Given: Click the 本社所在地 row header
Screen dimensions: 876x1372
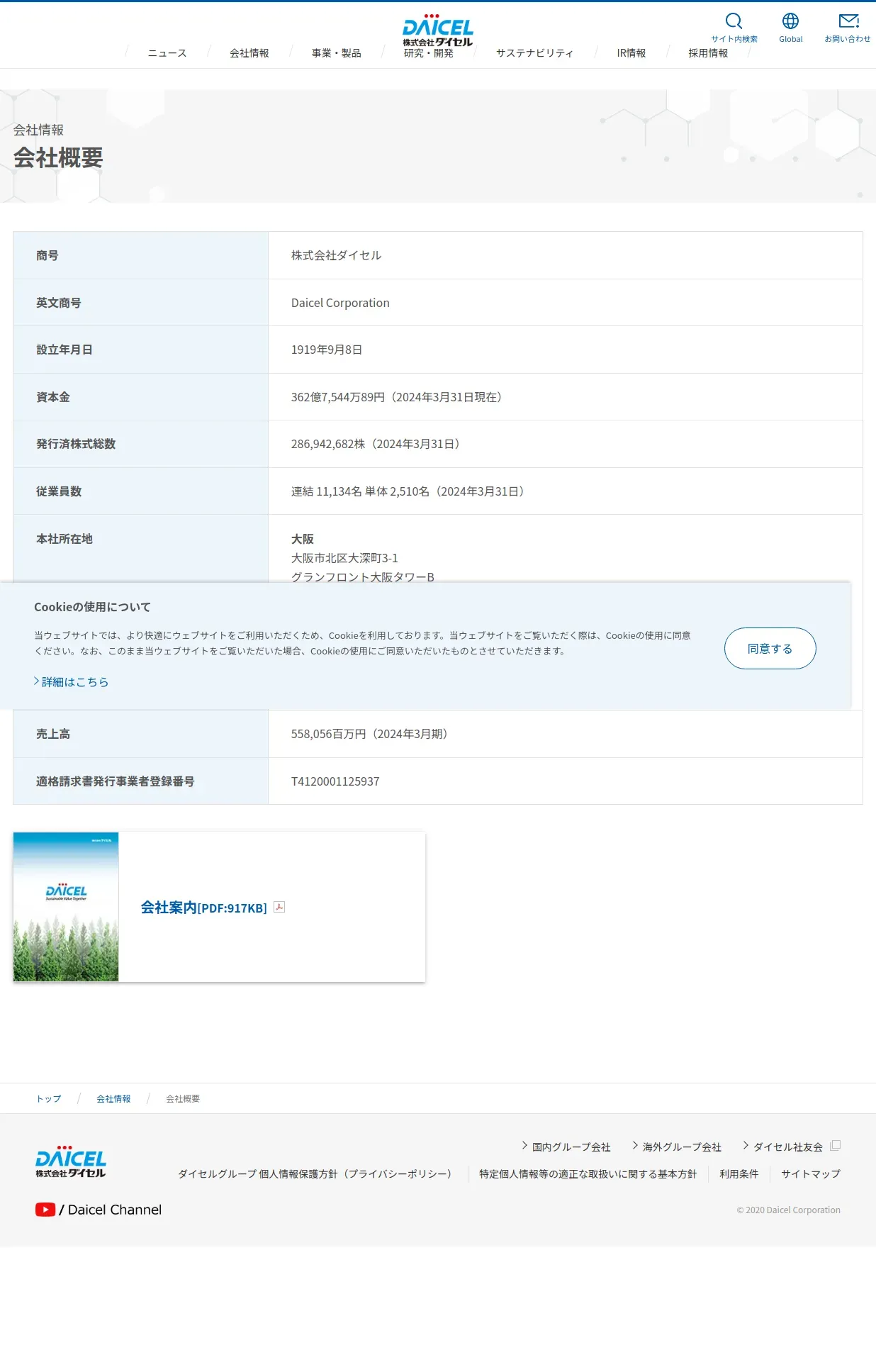Looking at the screenshot, I should coord(64,539).
